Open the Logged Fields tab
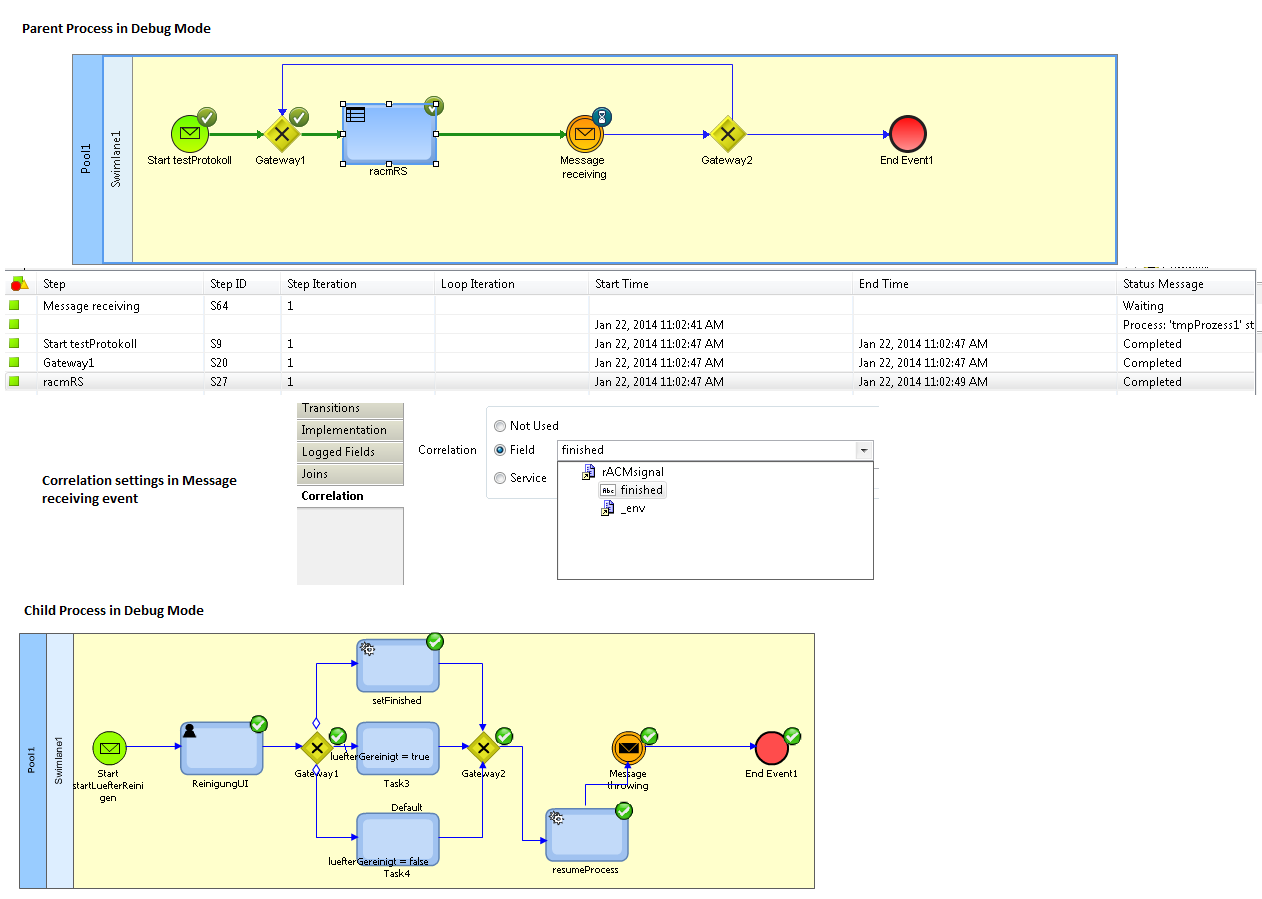The width and height of the screenshot is (1262, 899). click(350, 452)
